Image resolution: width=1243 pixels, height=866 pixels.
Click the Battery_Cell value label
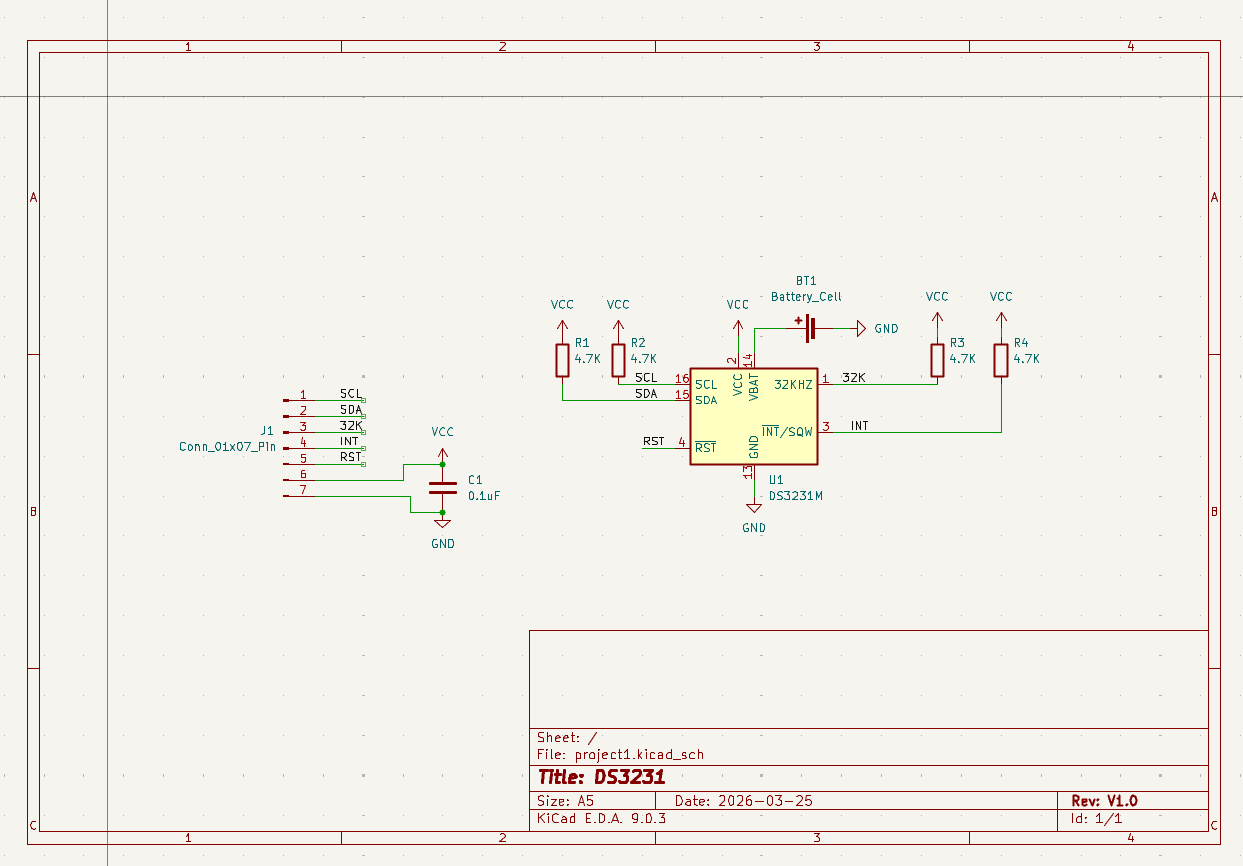pos(806,297)
